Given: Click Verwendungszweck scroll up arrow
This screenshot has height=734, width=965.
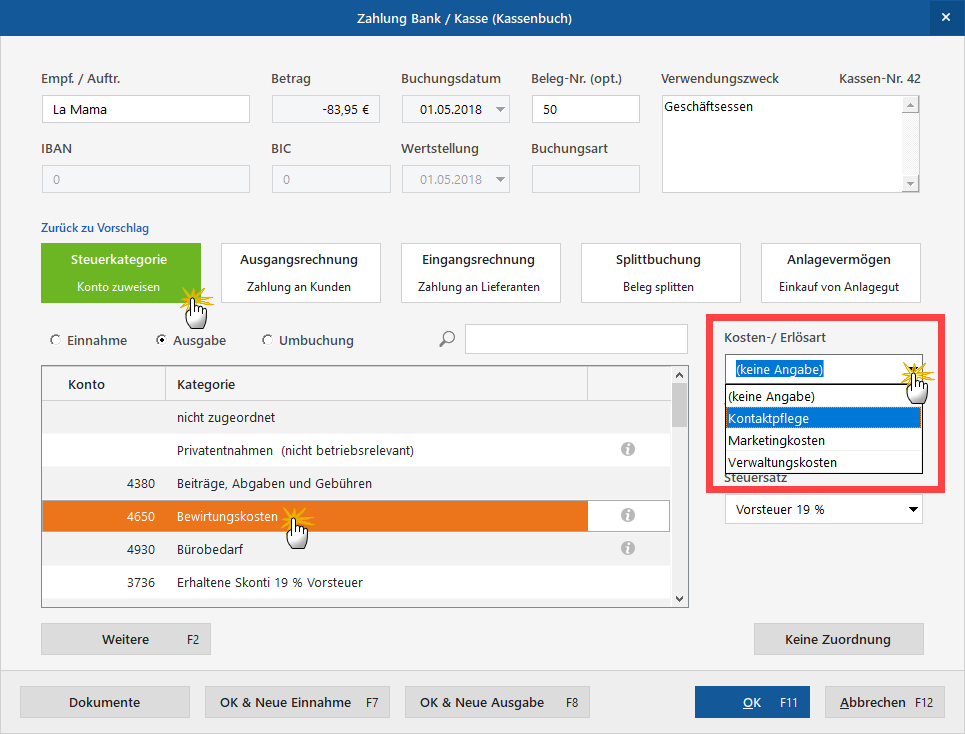Looking at the screenshot, I should [910, 105].
